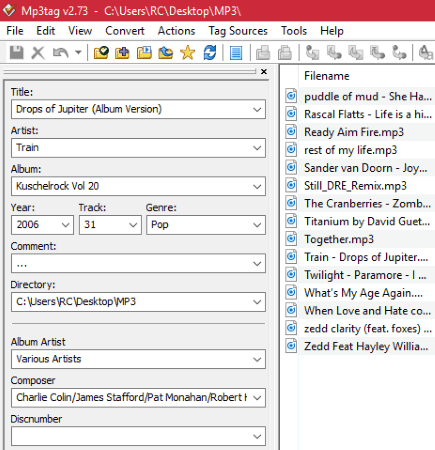Open the Tag Sources menu
Viewport: 435px width, 450px height.
(x=238, y=31)
